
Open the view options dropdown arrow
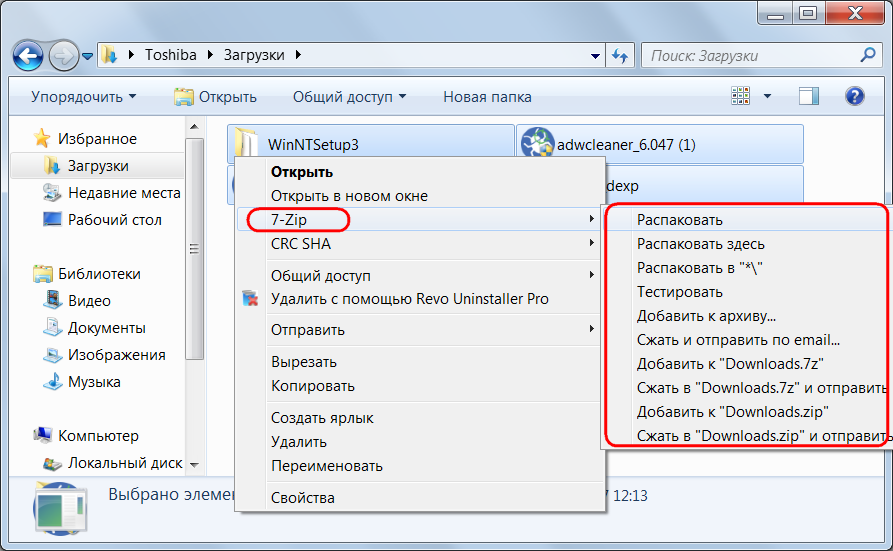[x=768, y=97]
